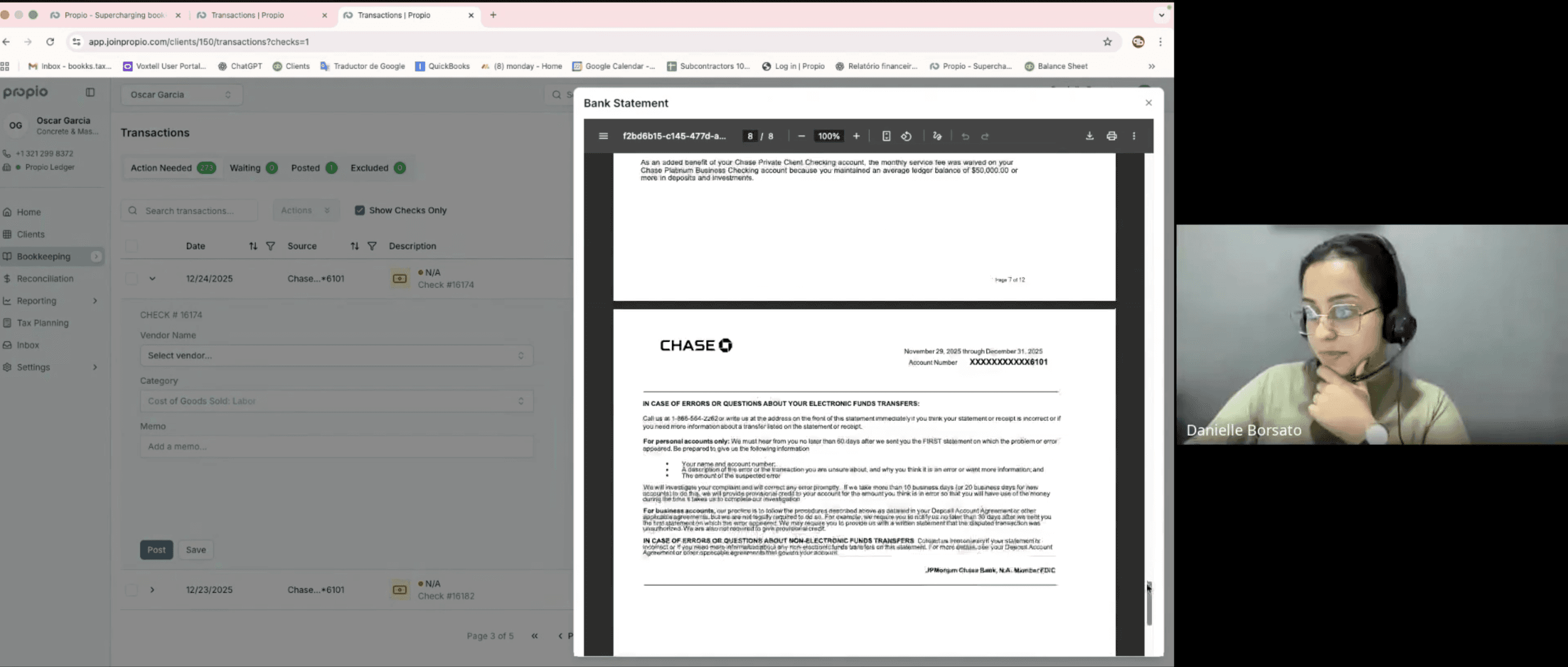This screenshot has height=667, width=1568.
Task: Collapse the Propio sidebar panel icon
Action: (x=90, y=92)
